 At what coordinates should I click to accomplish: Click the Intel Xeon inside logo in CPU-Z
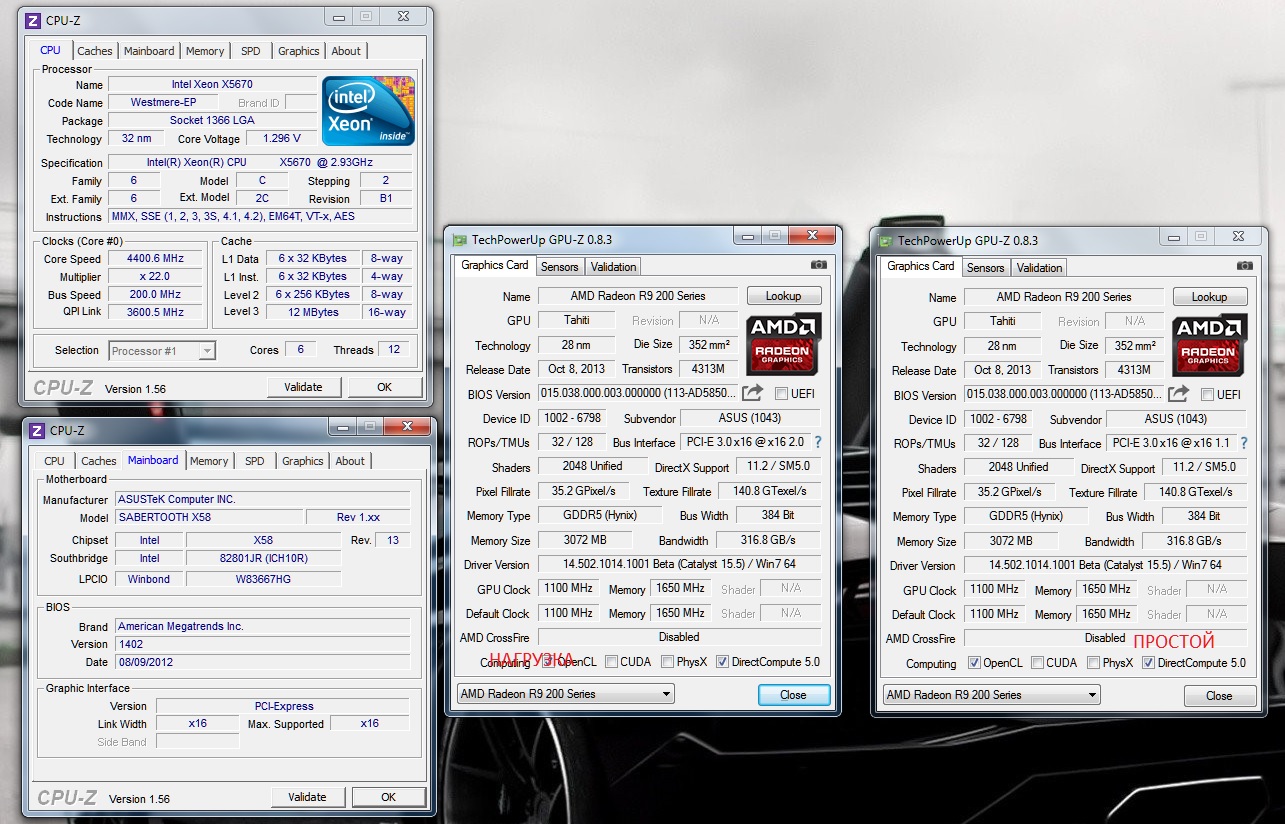pyautogui.click(x=368, y=111)
